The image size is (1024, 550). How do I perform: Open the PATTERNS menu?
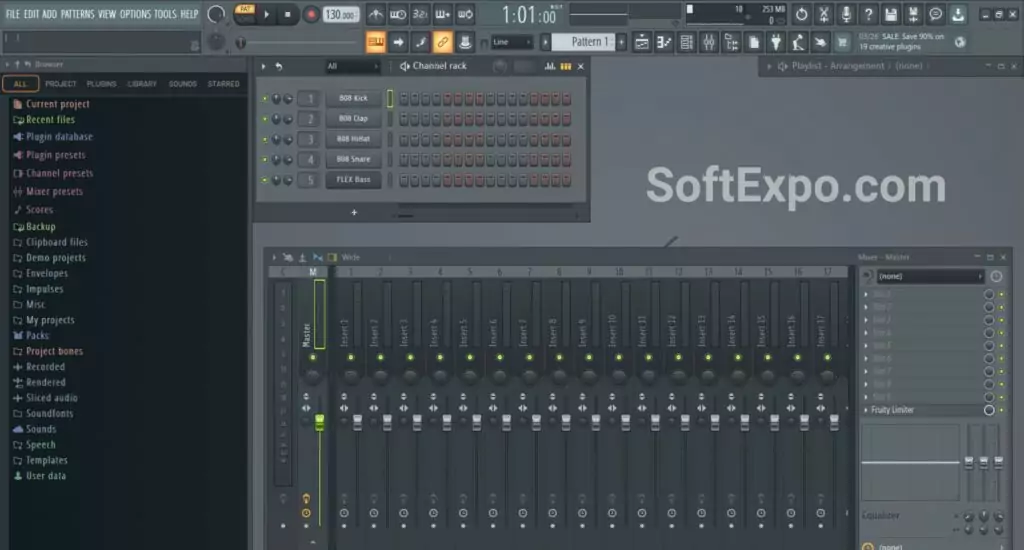click(x=77, y=14)
